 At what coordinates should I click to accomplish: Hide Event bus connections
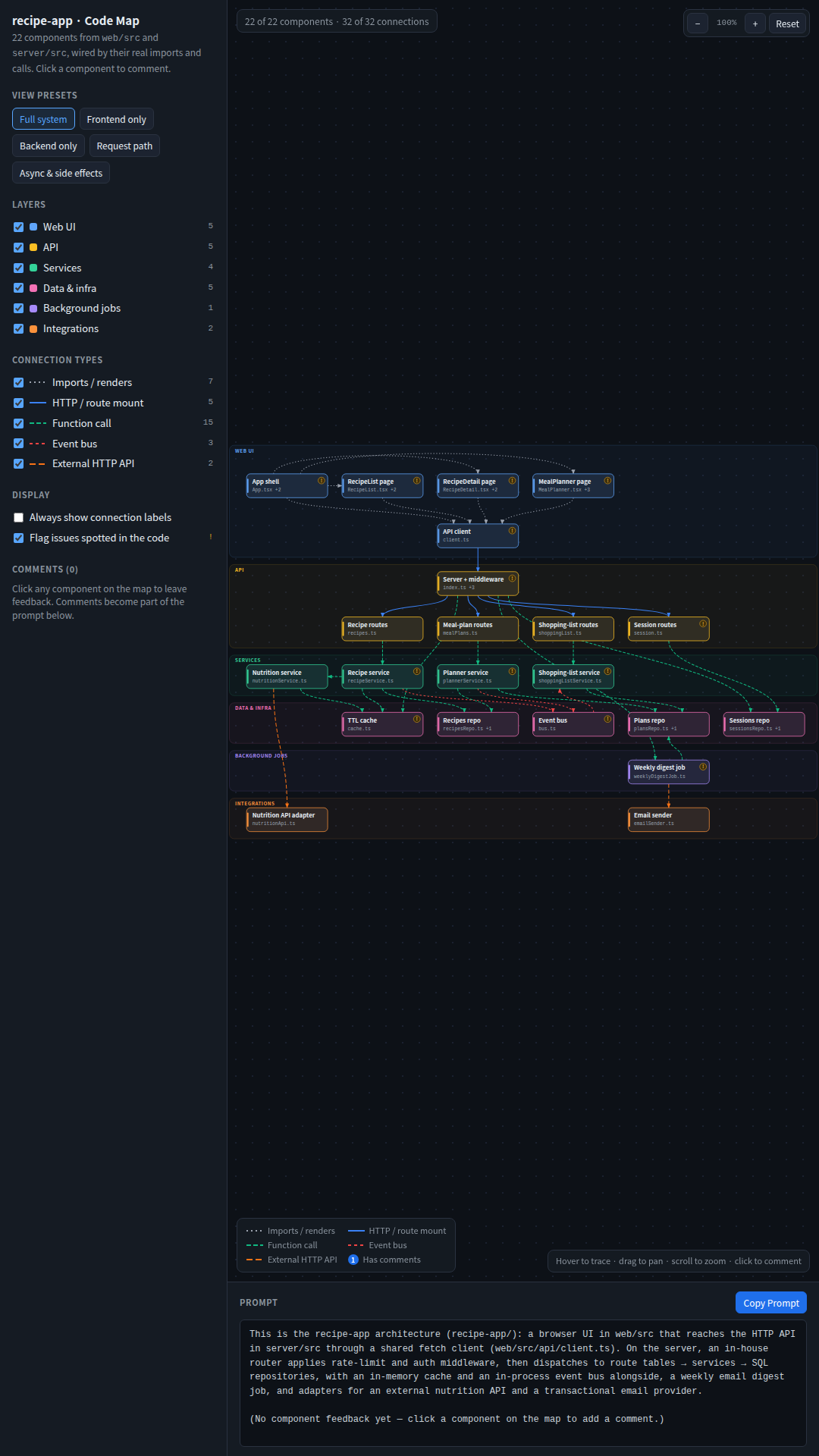pos(18,444)
